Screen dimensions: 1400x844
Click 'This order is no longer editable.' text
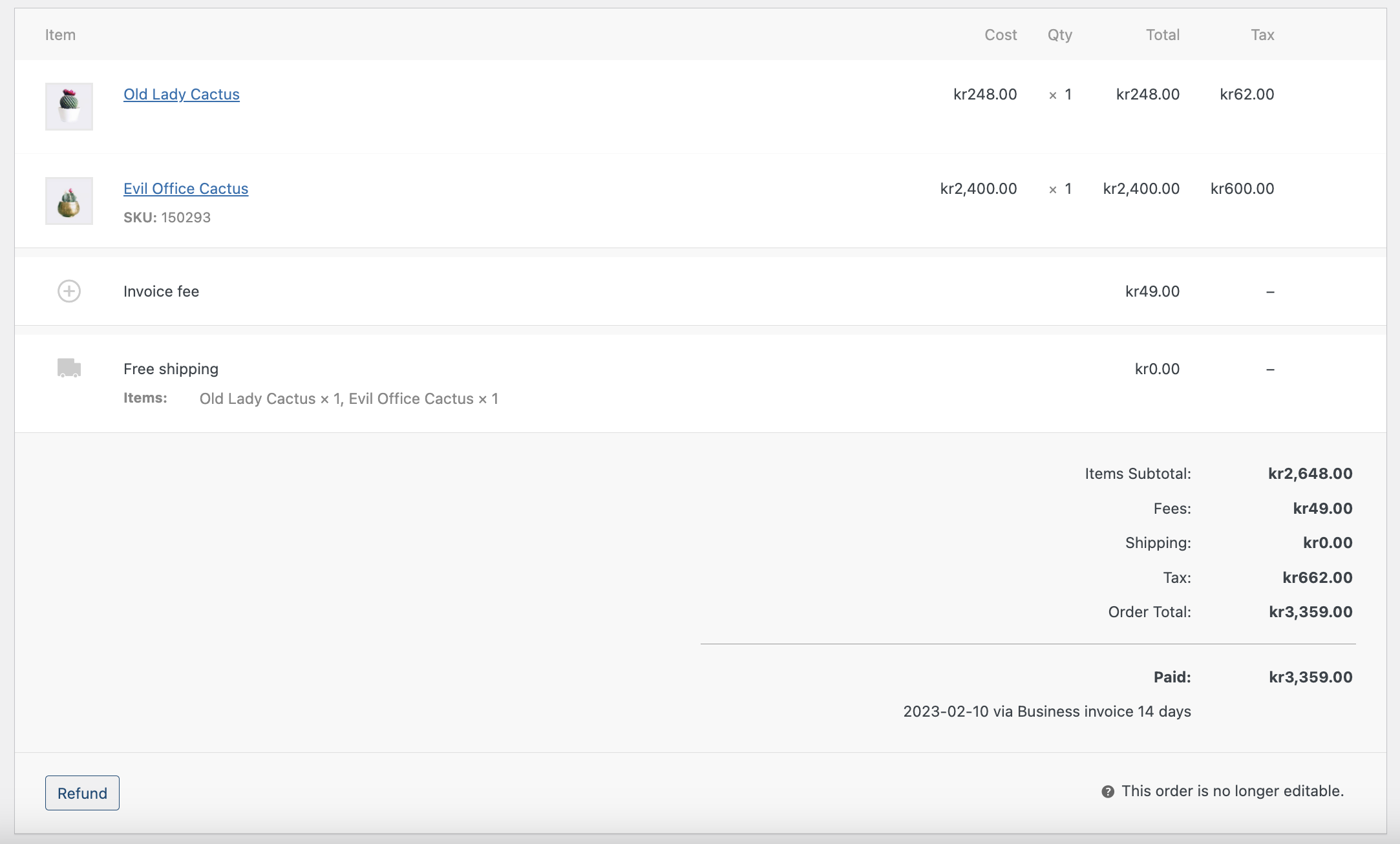1233,791
